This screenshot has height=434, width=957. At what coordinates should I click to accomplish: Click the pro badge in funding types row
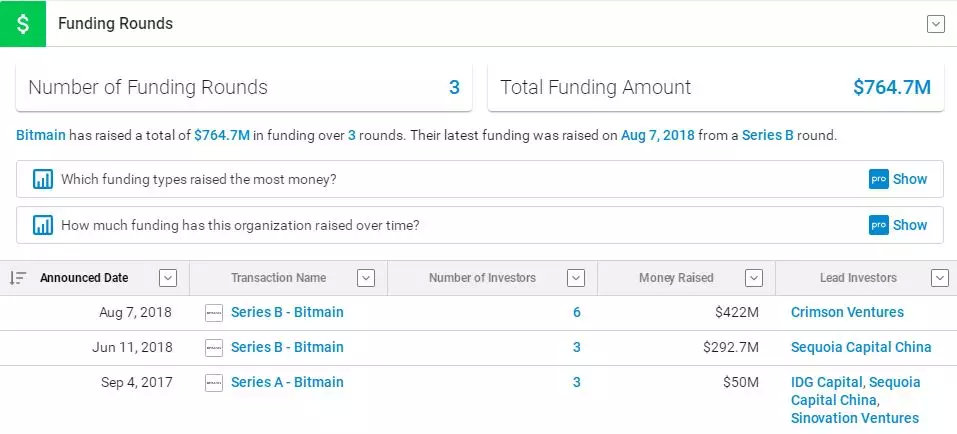coord(879,179)
